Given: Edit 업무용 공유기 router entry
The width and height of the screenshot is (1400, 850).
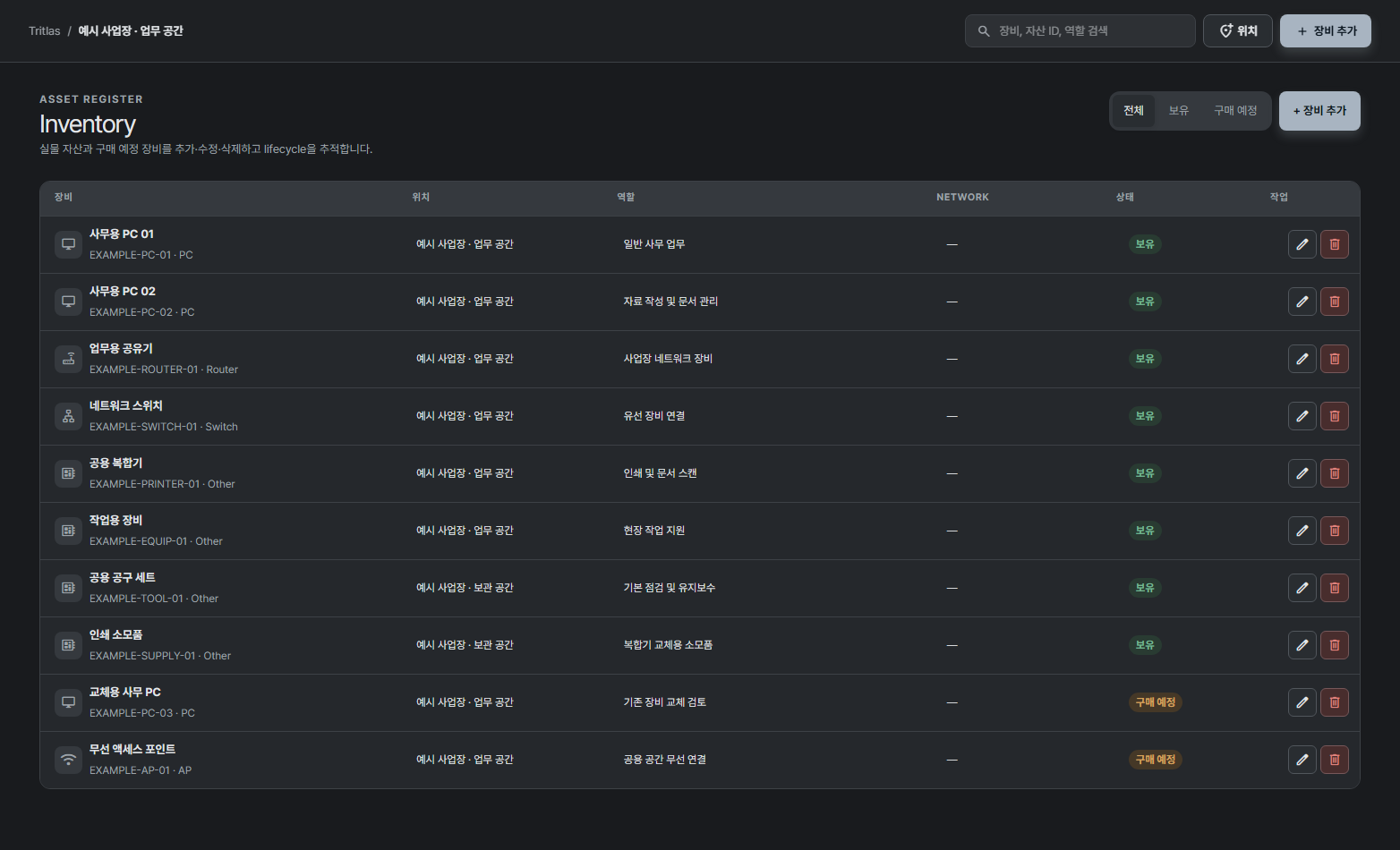Looking at the screenshot, I should coord(1302,359).
